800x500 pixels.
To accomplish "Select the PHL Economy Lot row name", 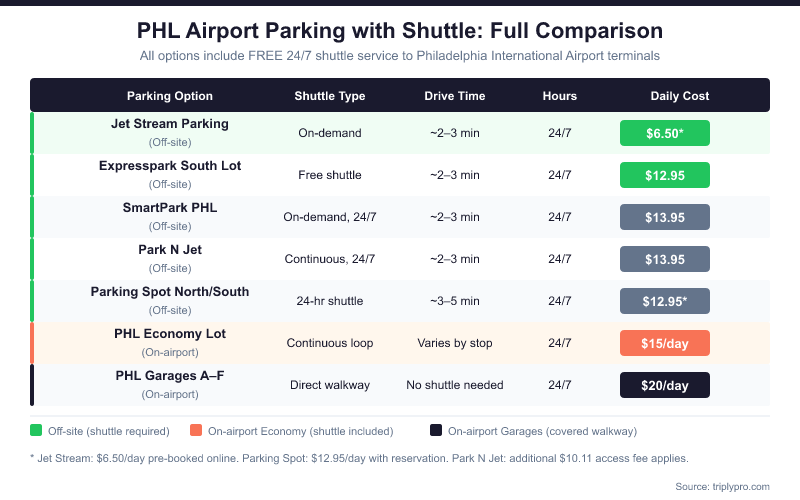I will (x=170, y=334).
